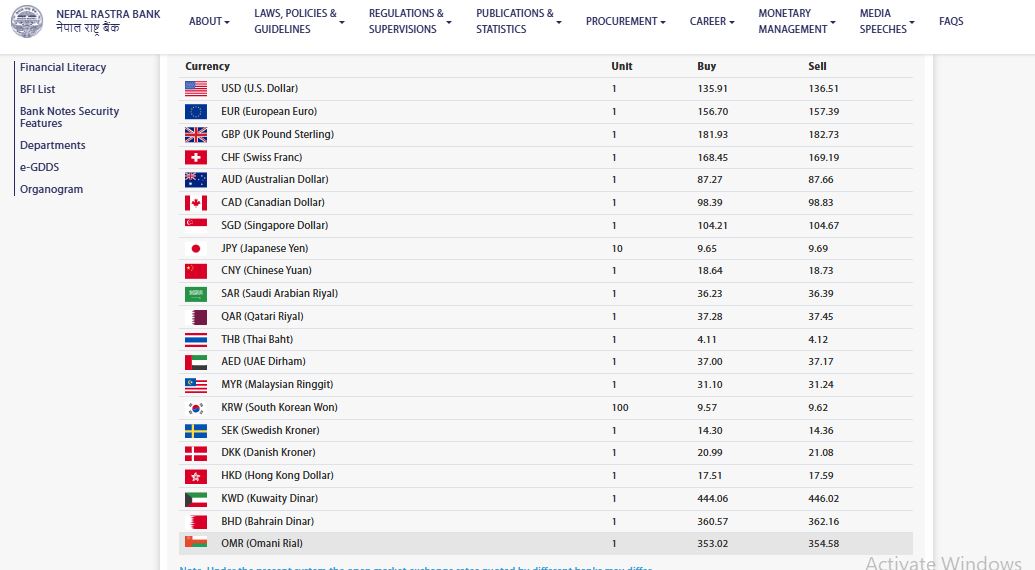Expand Regulations & Supervisions menu
This screenshot has height=570, width=1035.
click(x=410, y=21)
